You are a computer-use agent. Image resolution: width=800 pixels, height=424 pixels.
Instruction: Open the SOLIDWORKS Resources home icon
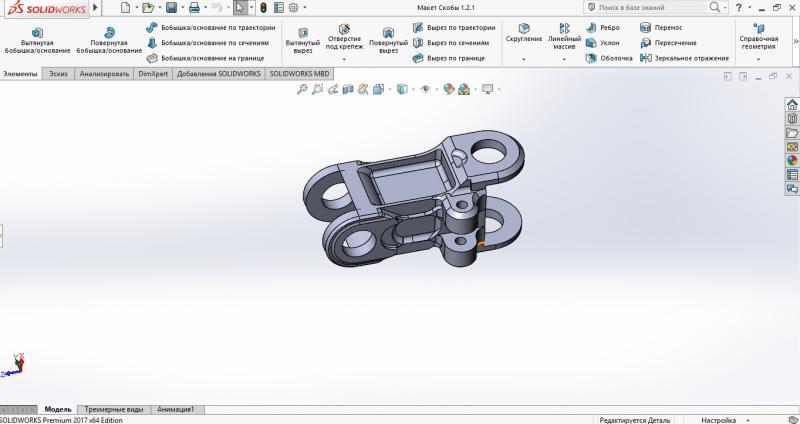[792, 104]
